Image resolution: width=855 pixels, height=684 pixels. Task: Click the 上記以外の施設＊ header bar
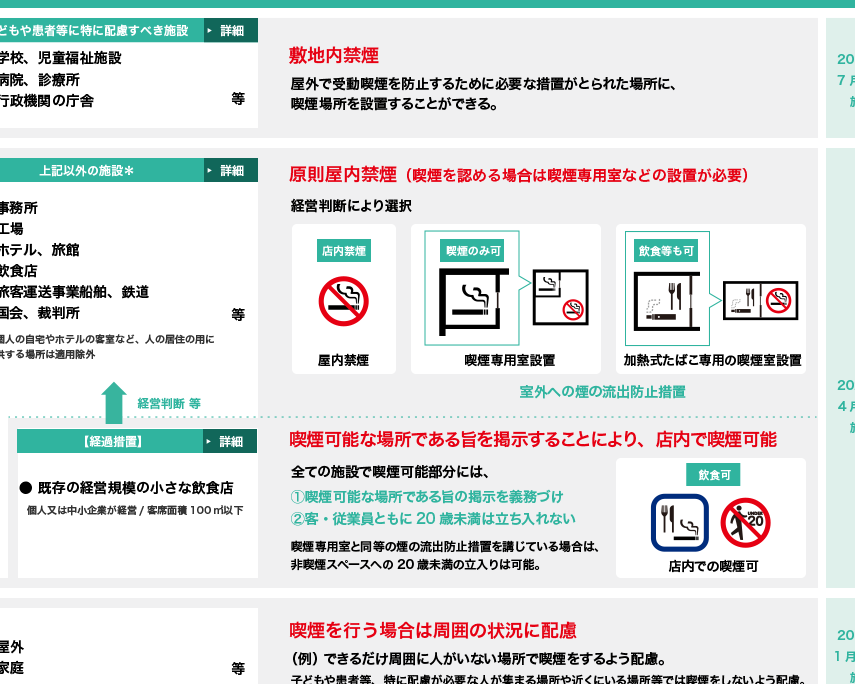tap(100, 171)
